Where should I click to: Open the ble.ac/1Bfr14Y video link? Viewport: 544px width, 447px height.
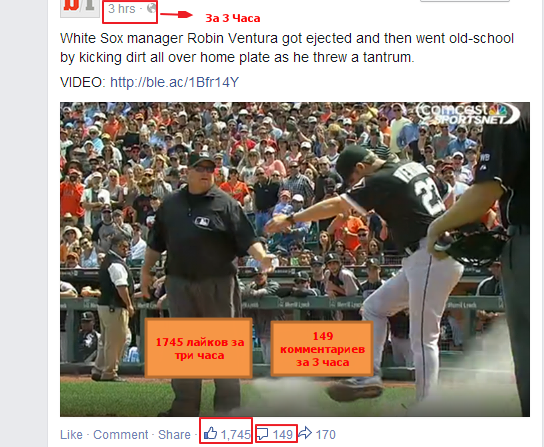tap(175, 82)
